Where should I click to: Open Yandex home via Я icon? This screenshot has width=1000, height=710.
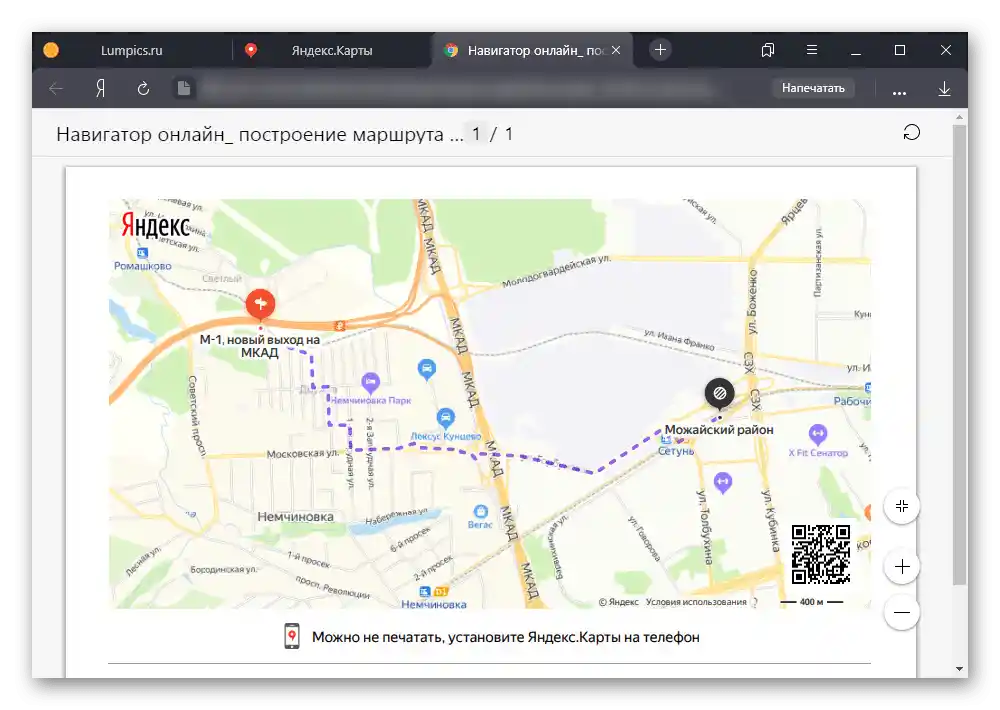click(x=100, y=89)
